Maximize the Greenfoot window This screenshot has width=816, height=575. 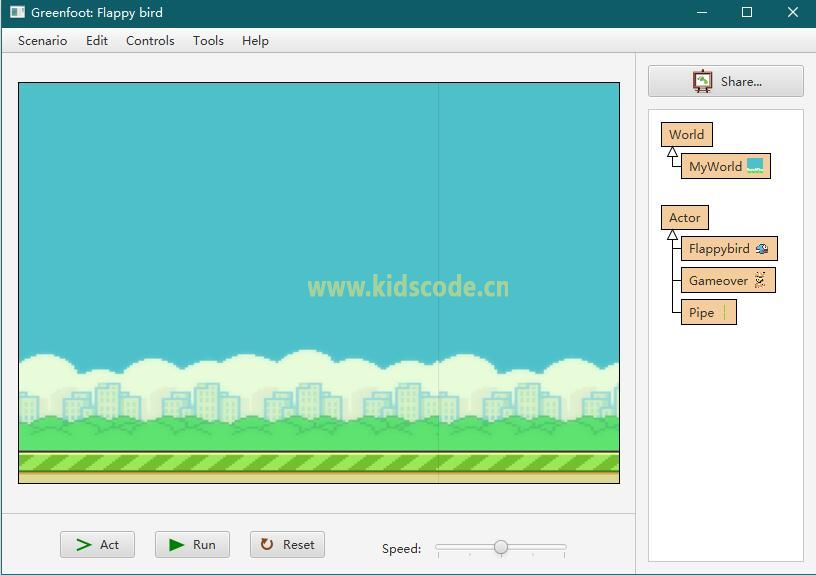tap(747, 12)
